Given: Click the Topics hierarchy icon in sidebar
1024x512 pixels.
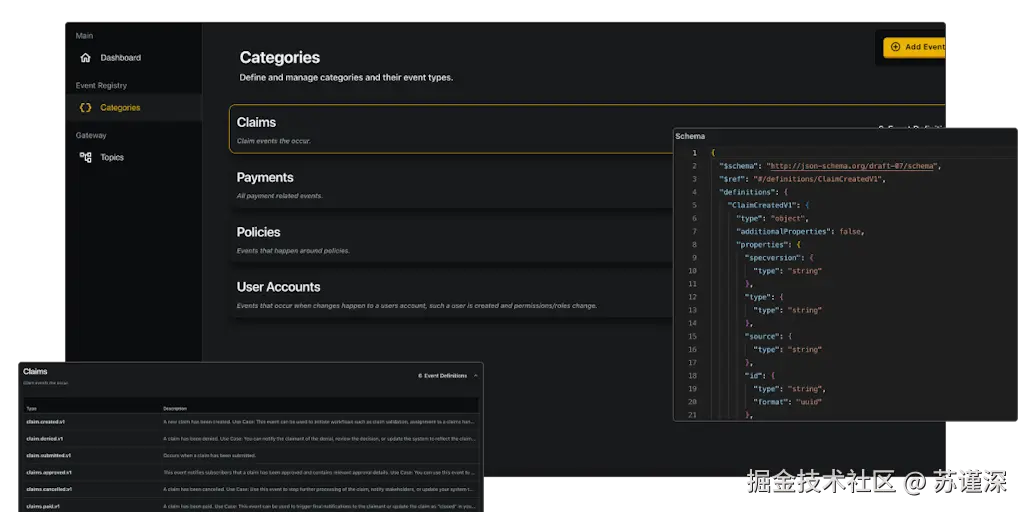Looking at the screenshot, I should [85, 157].
